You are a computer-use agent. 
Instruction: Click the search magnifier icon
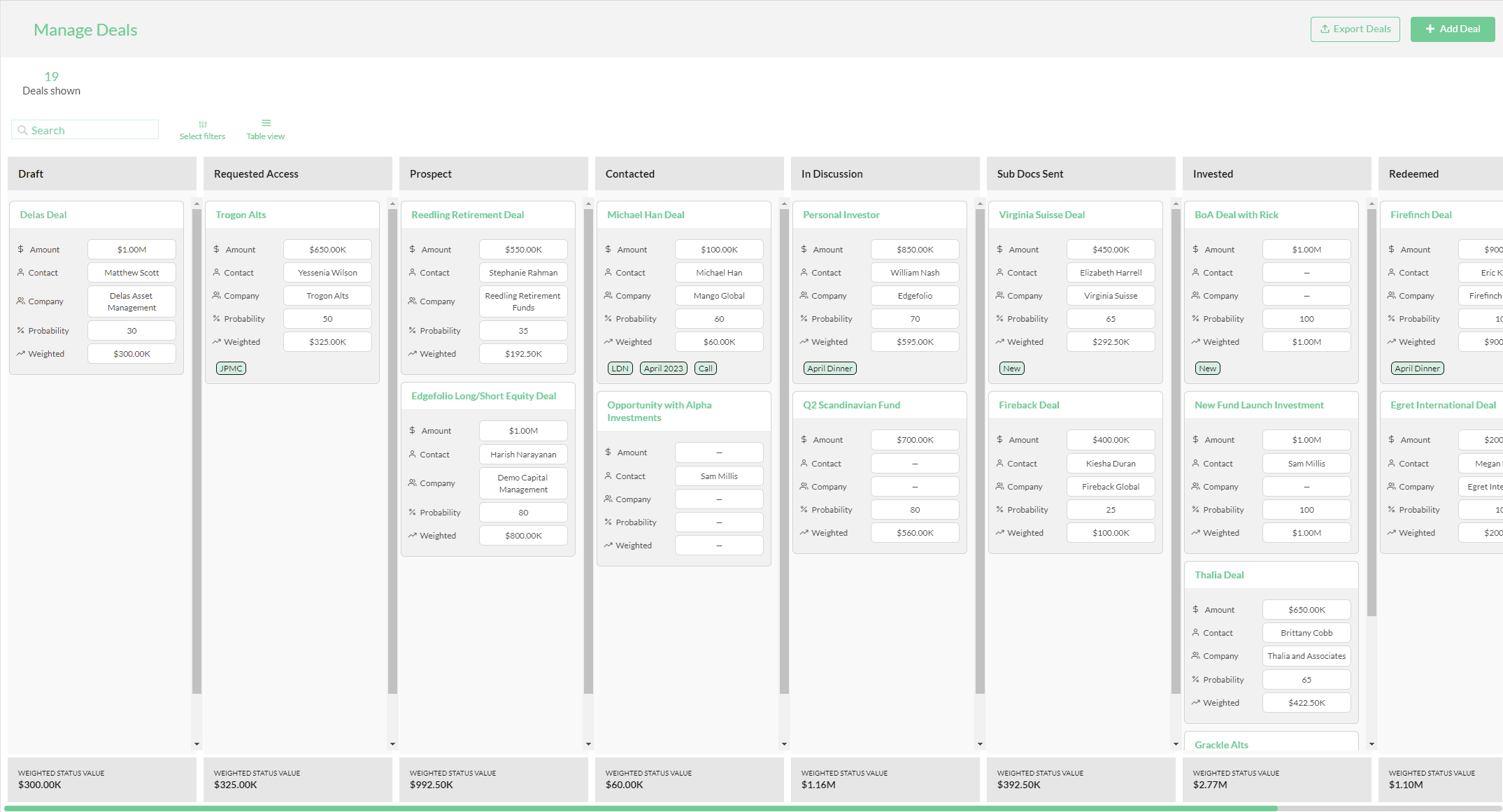(22, 131)
